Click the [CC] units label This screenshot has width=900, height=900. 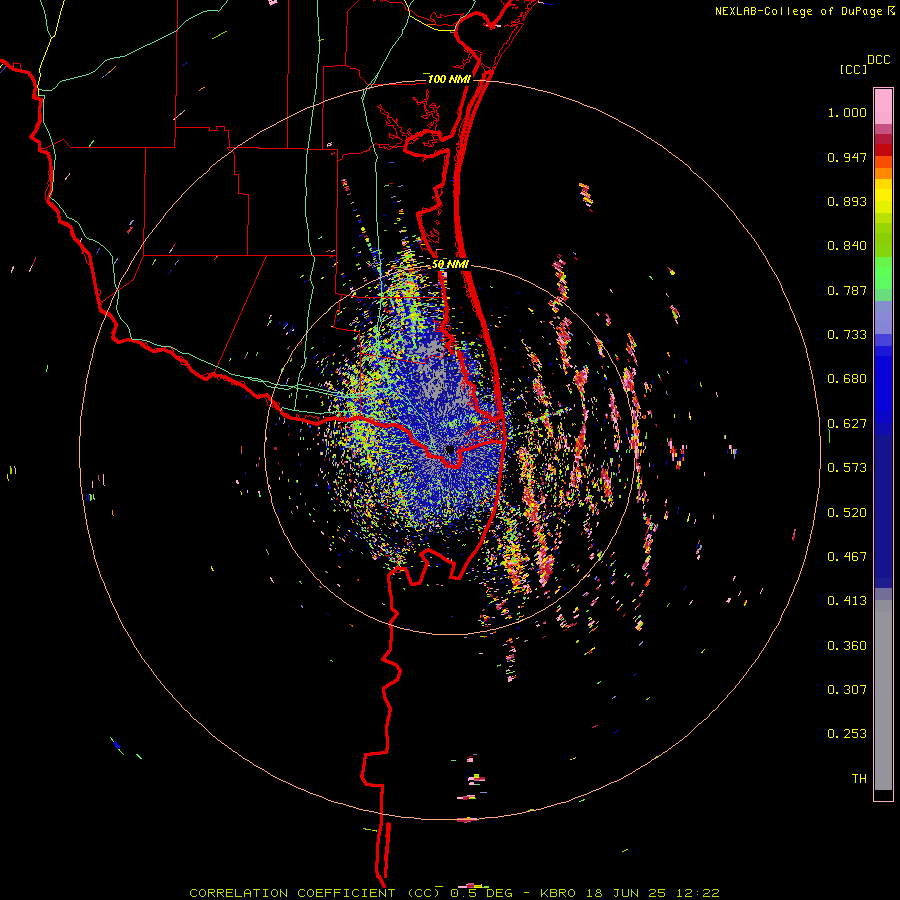coord(853,69)
